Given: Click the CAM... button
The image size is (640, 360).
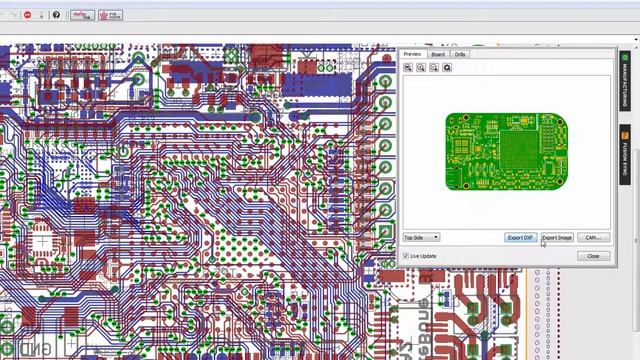Looking at the screenshot, I should pos(593,238).
